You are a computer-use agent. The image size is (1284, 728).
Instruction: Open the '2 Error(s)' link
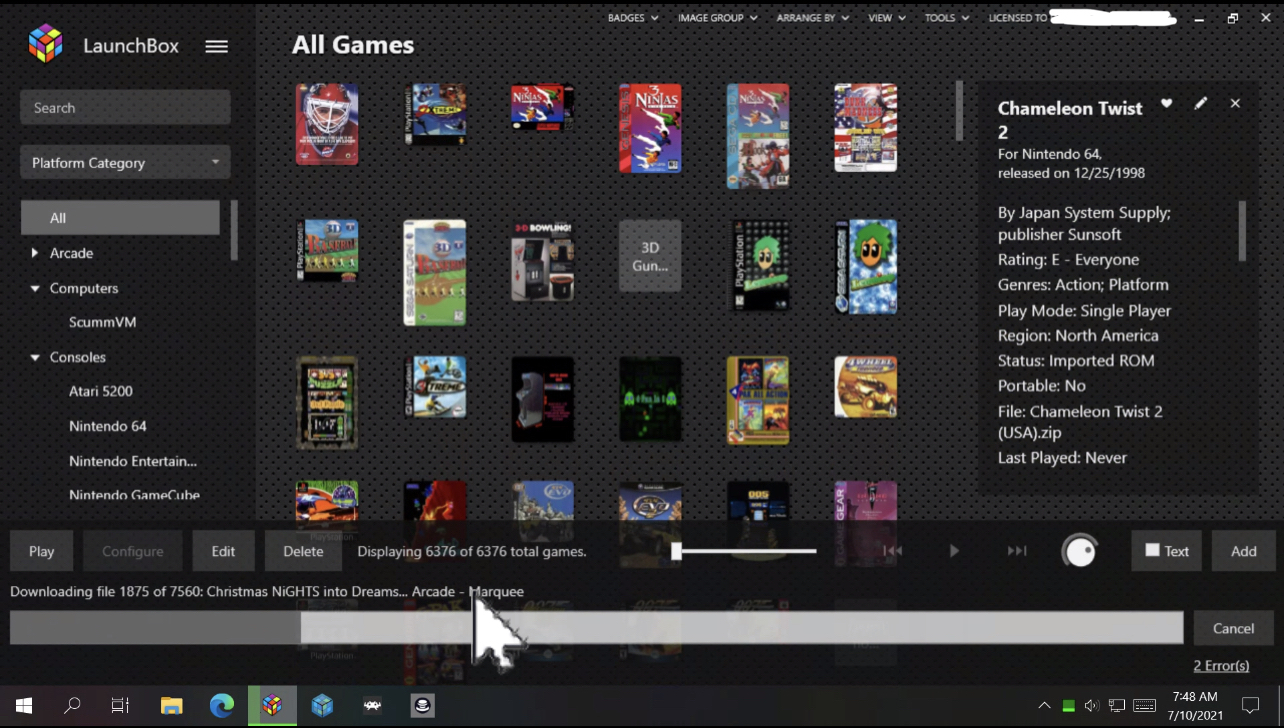(1221, 665)
